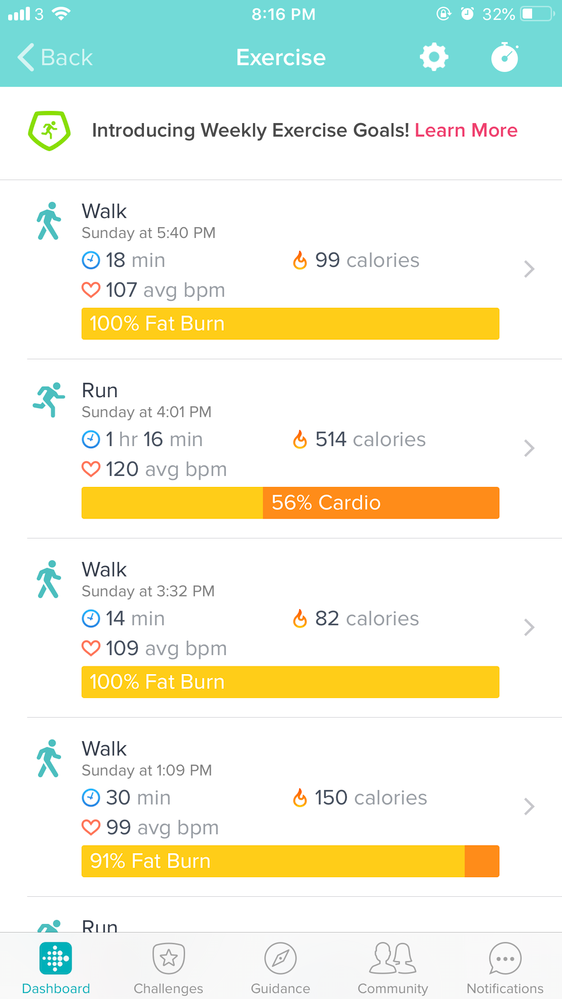Expand the 4:01 PM Run details chevron
Screen dimensions: 562x999
529,449
